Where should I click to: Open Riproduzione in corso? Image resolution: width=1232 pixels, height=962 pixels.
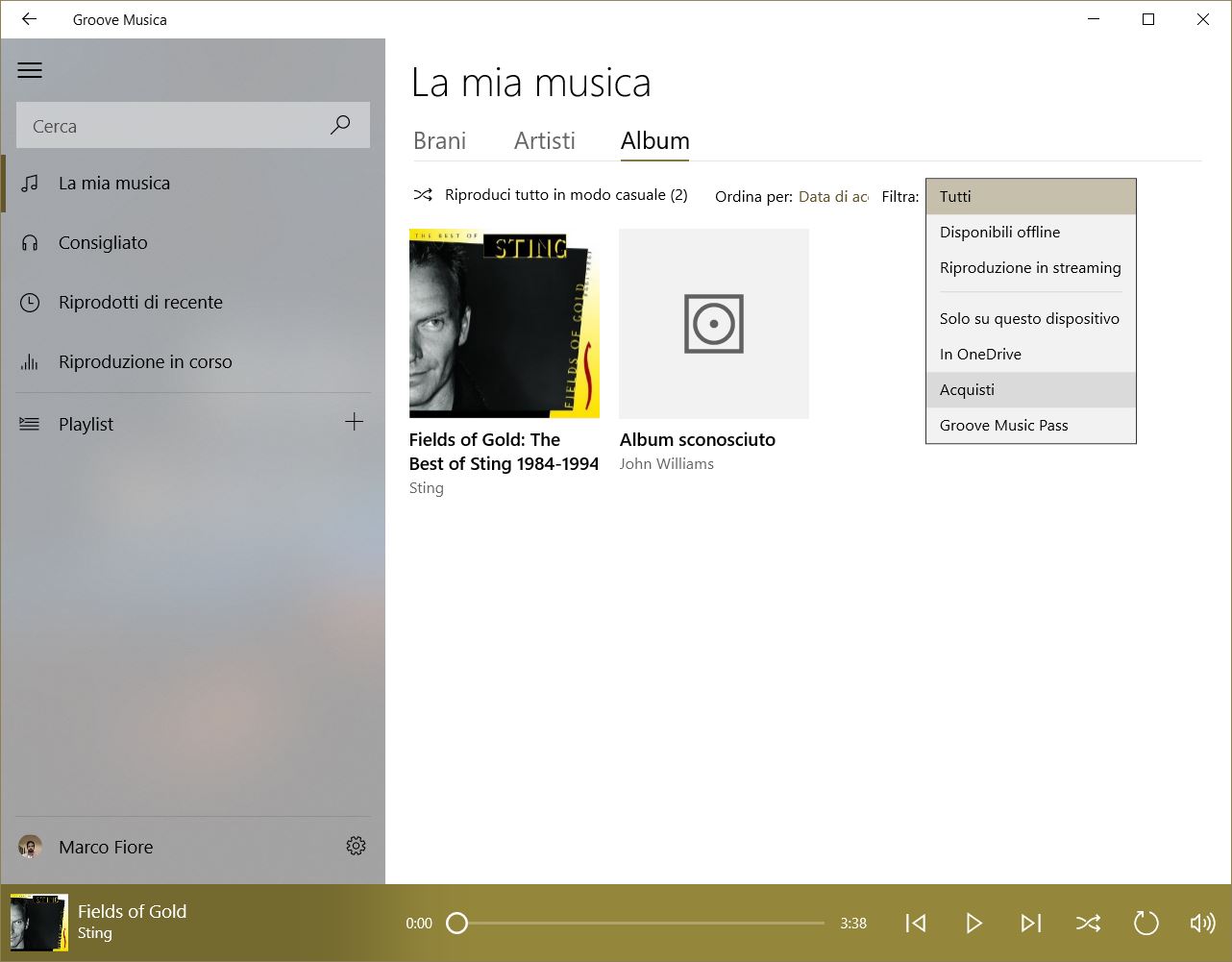193,361
